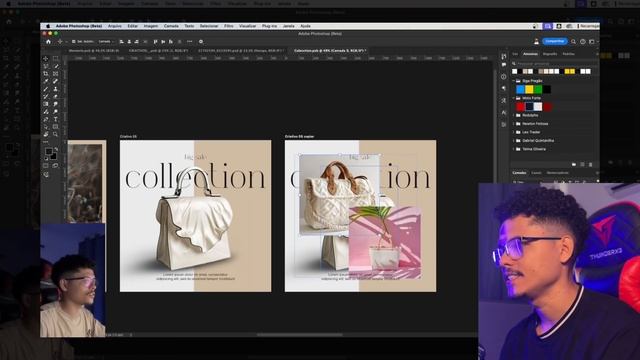Open the Adobe Photoshop (Beta) app menu
Screen dimensions: 640x360
tap(79, 26)
